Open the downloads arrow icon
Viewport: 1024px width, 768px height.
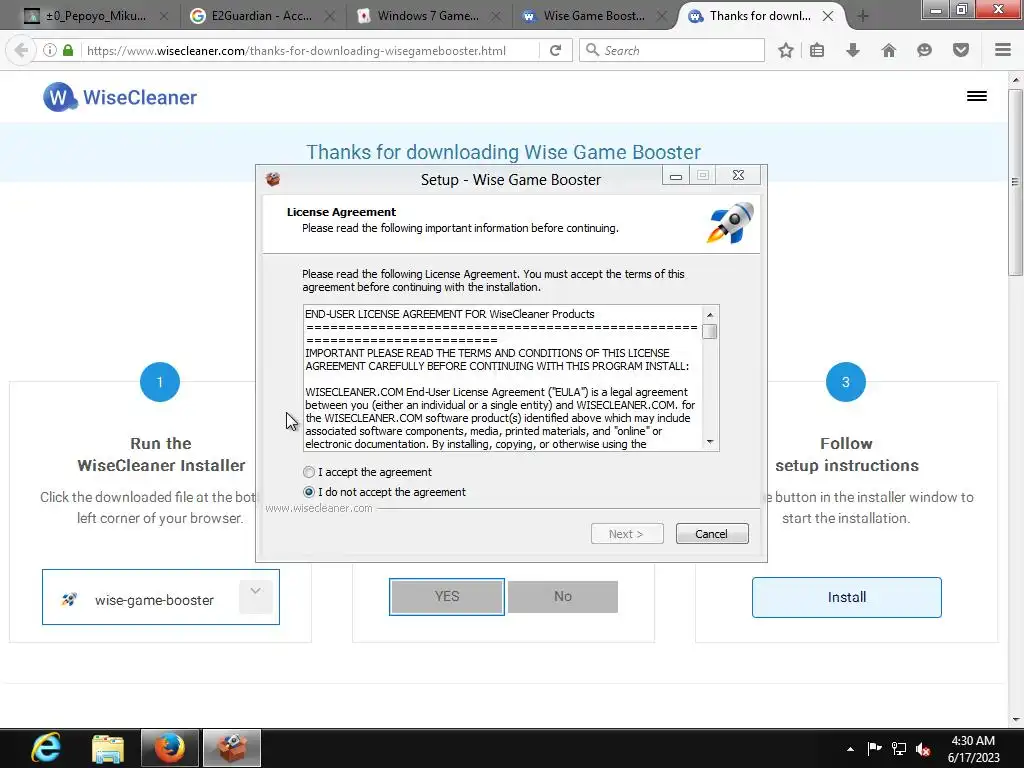point(853,50)
